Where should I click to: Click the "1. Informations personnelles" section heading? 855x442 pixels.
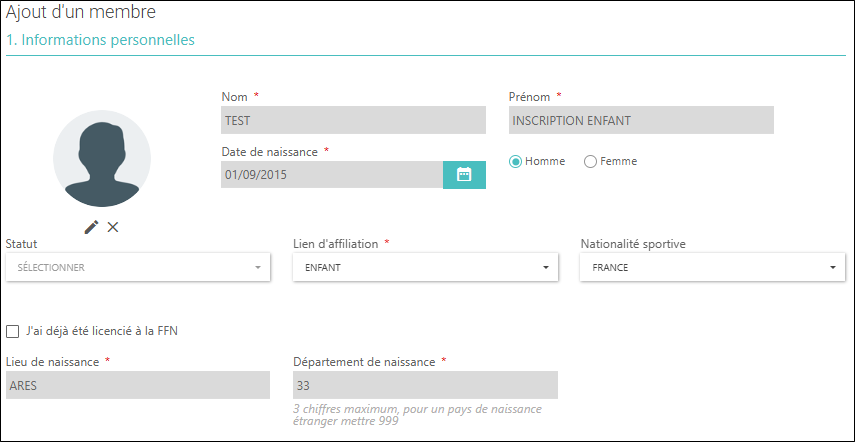(100, 40)
